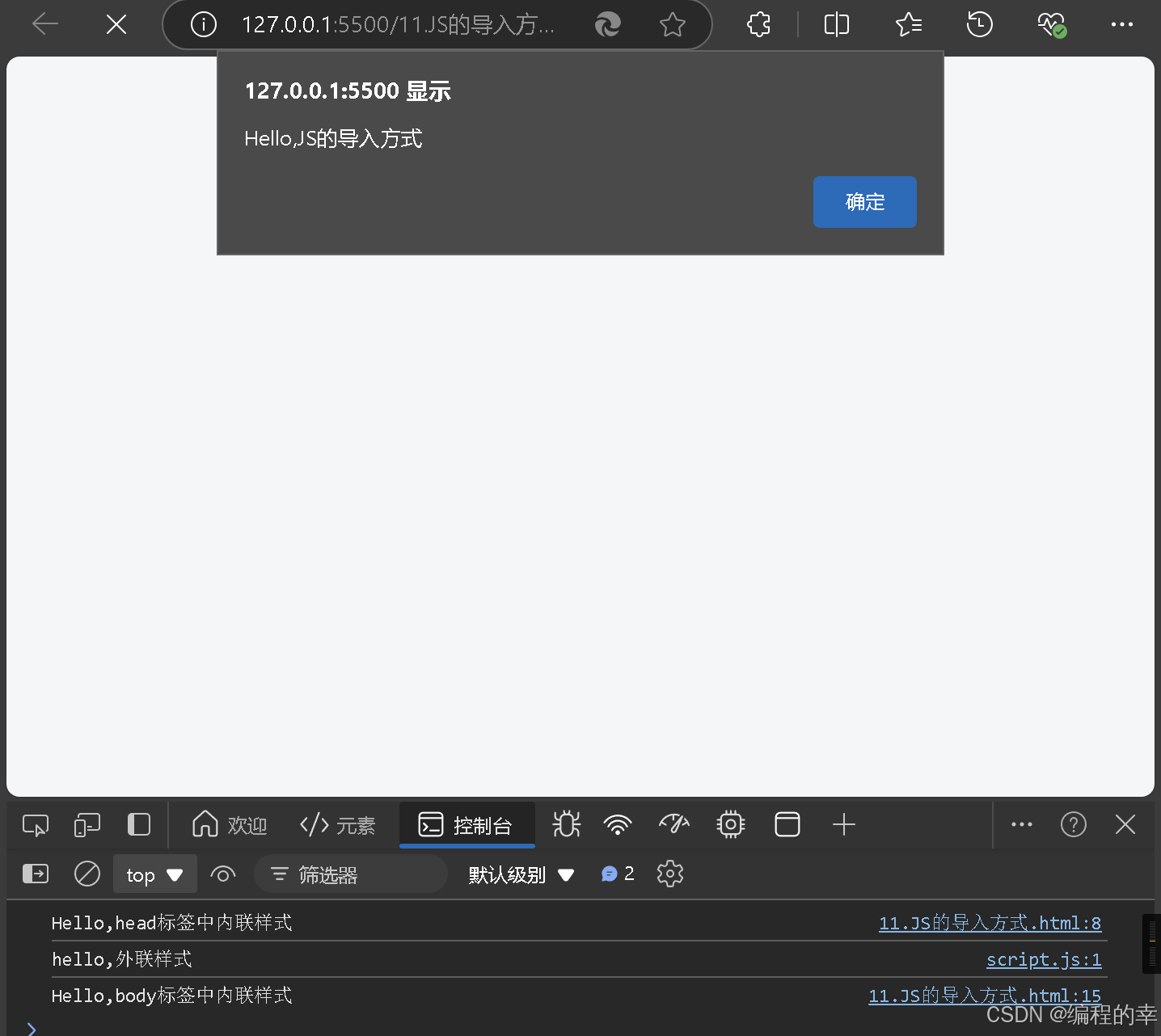
Task: Open the sources debugger bug icon
Action: [x=566, y=825]
